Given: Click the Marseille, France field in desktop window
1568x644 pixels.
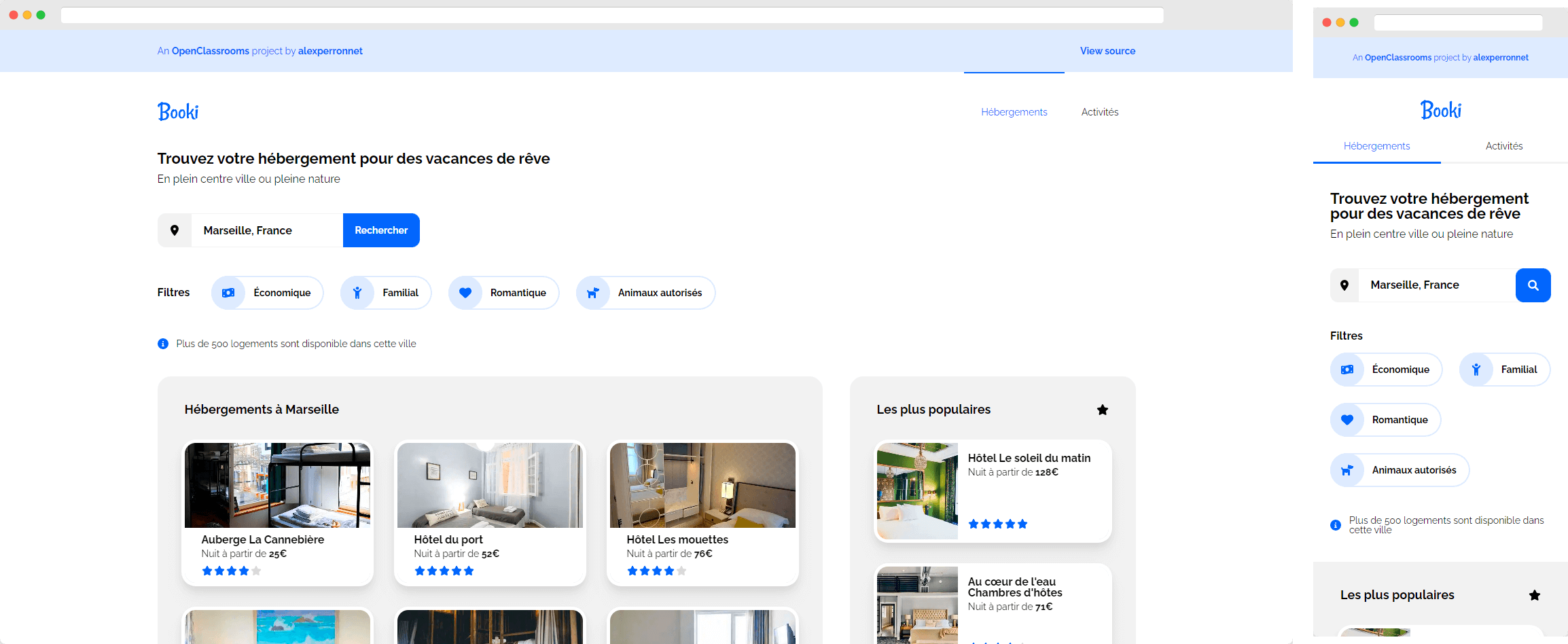Looking at the screenshot, I should 267,230.
